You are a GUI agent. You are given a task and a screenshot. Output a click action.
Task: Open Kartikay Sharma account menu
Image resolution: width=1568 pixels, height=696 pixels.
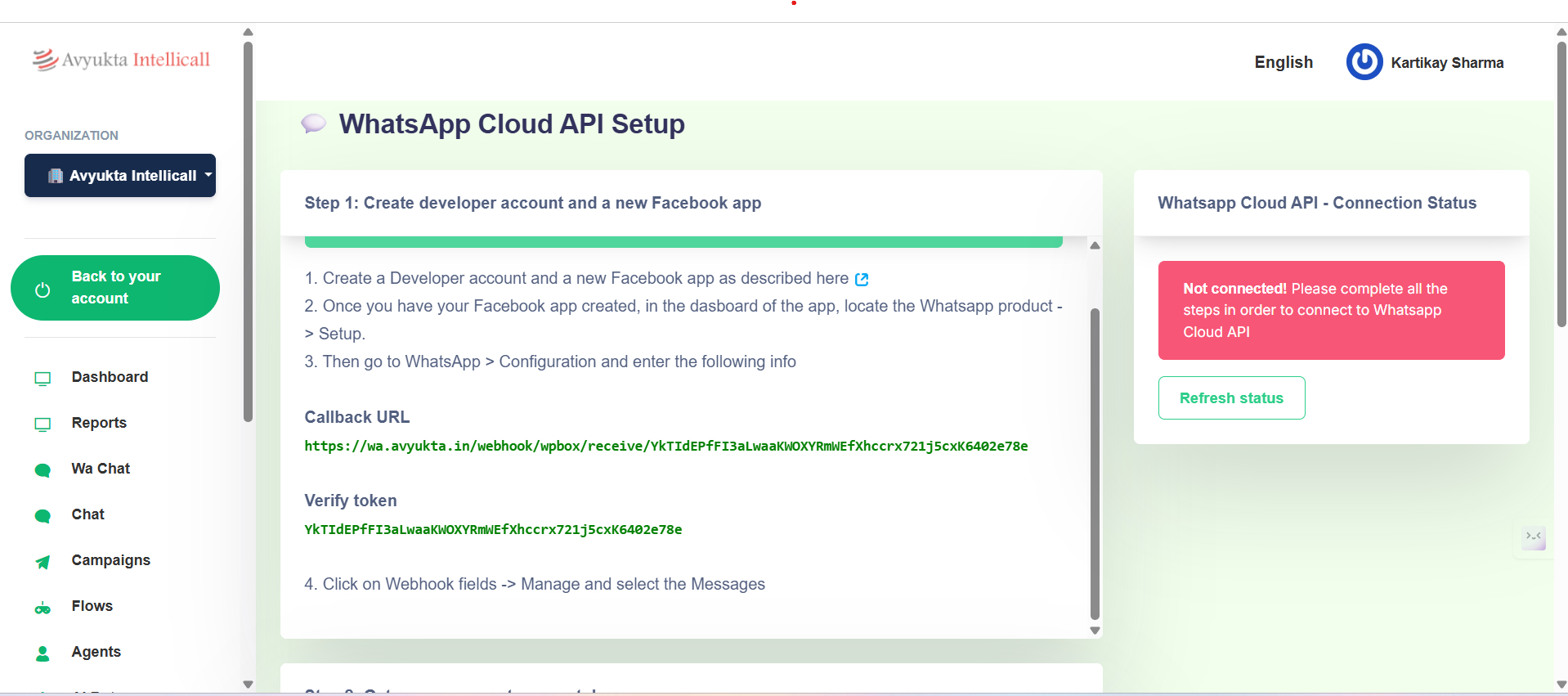click(x=1446, y=63)
